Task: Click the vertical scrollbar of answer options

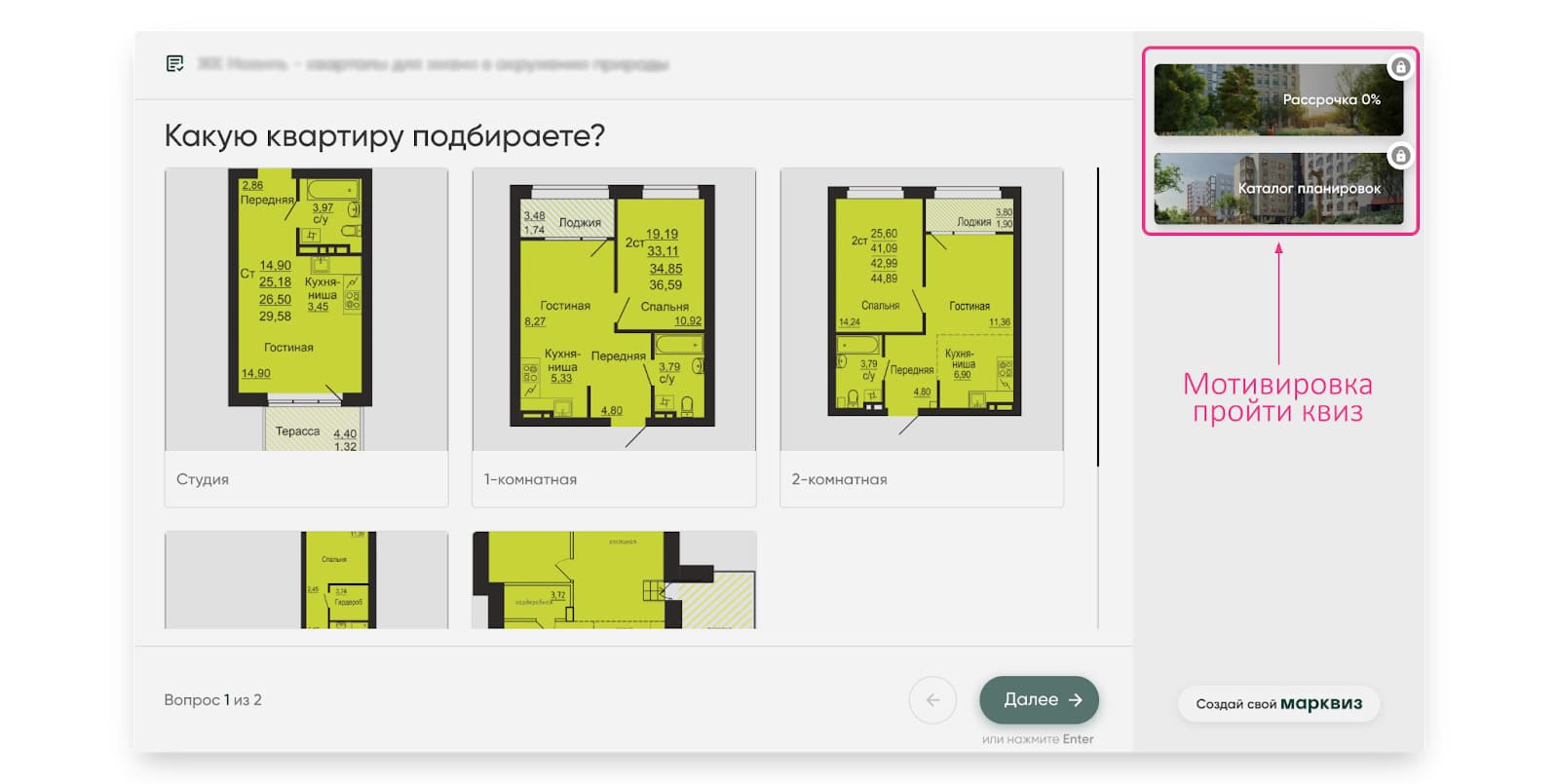Action: (x=1098, y=317)
